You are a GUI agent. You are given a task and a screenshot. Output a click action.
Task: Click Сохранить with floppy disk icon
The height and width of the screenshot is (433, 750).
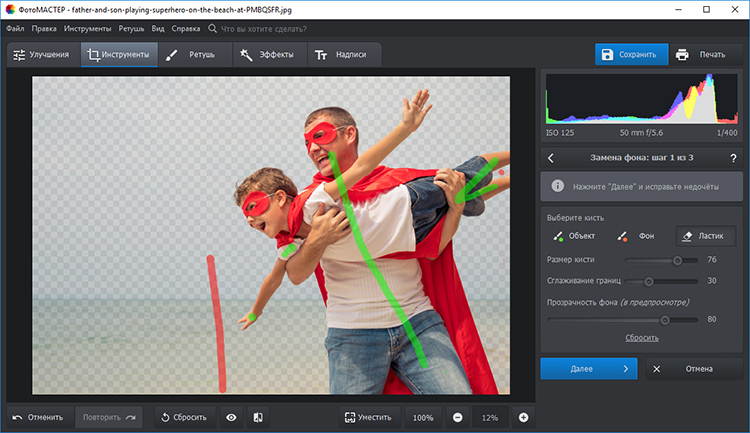628,54
